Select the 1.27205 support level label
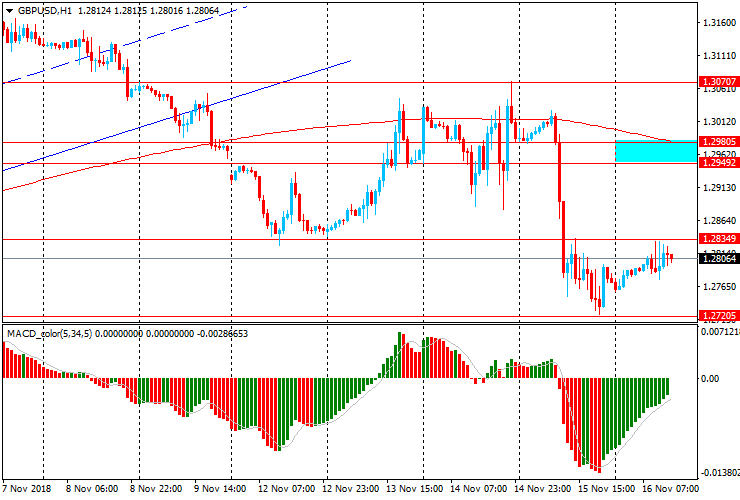This screenshot has height=500, width=740. click(719, 316)
